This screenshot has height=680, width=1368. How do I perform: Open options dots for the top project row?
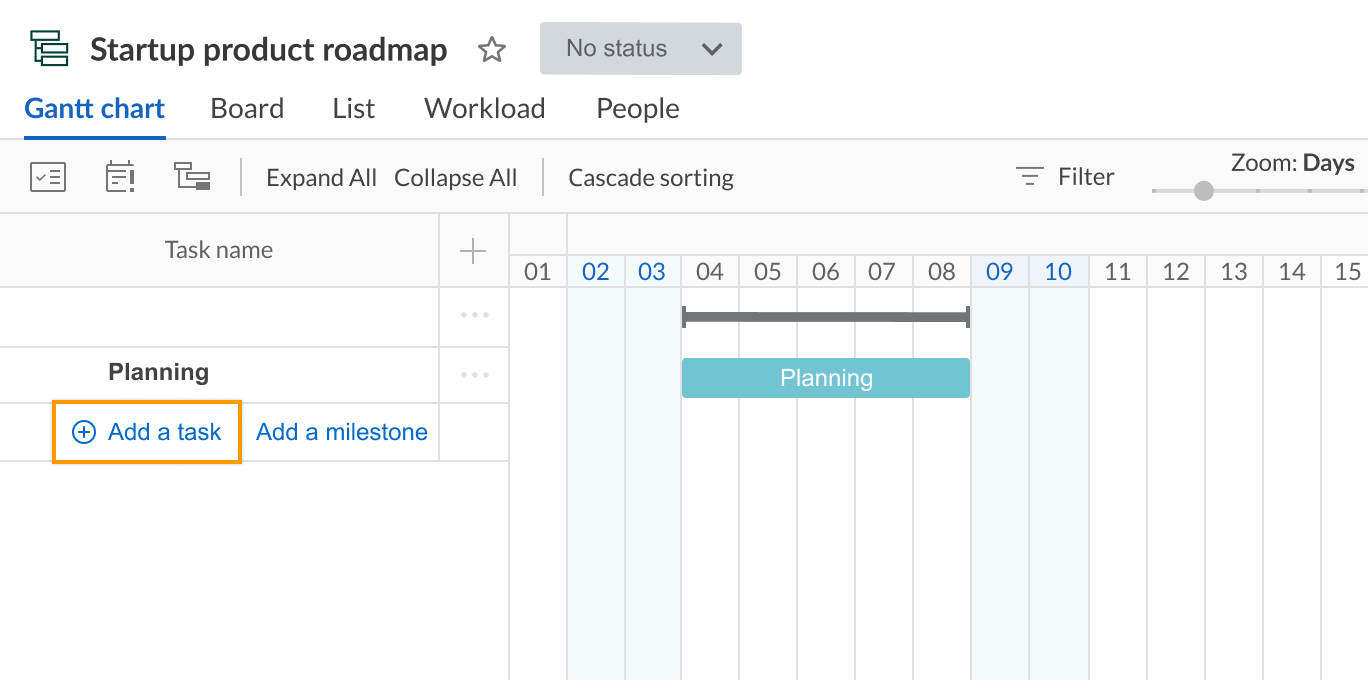pos(474,316)
